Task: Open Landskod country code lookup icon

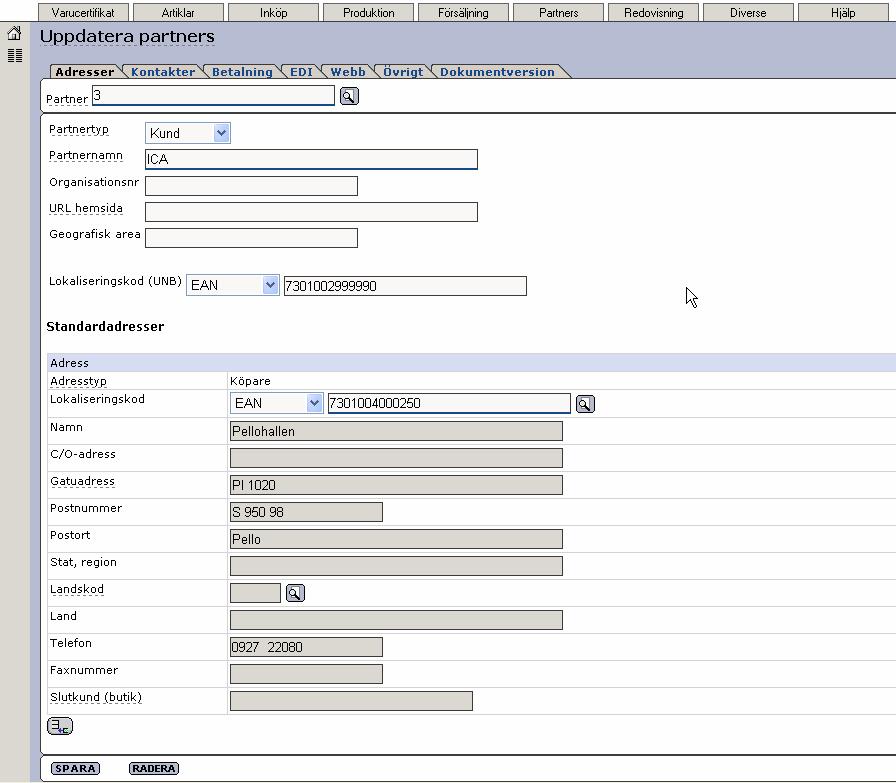Action: [x=295, y=593]
